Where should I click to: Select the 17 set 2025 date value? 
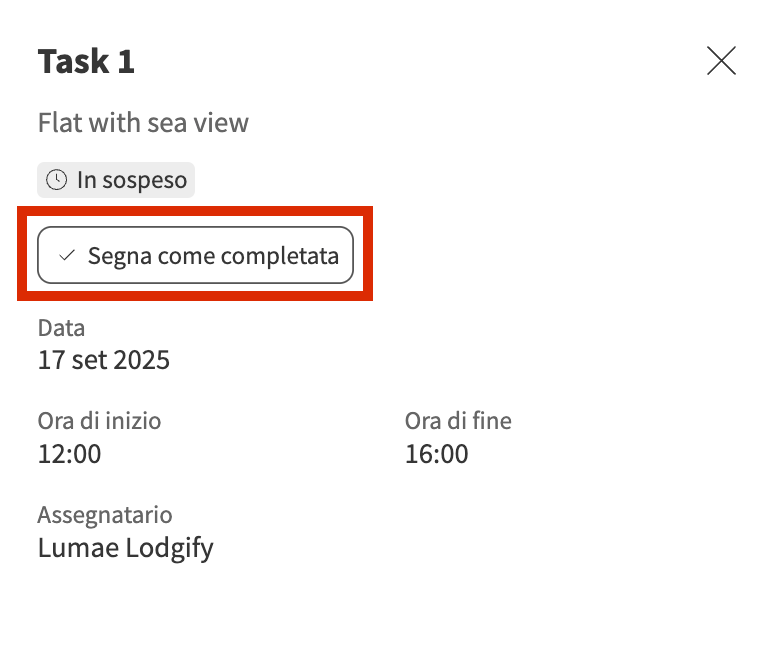coord(104,360)
